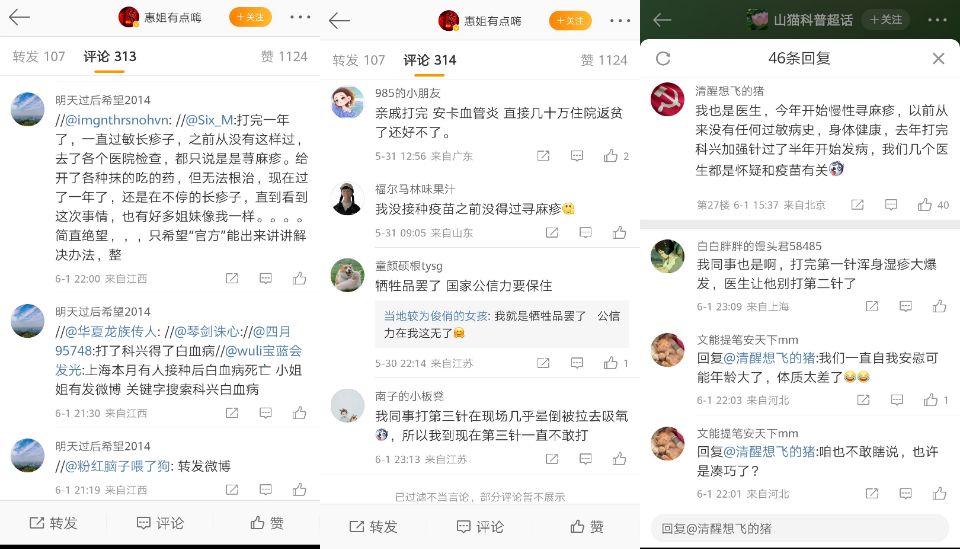Like 985的小朋友's comment
Image resolution: width=960 pixels, height=549 pixels.
pyautogui.click(x=610, y=156)
